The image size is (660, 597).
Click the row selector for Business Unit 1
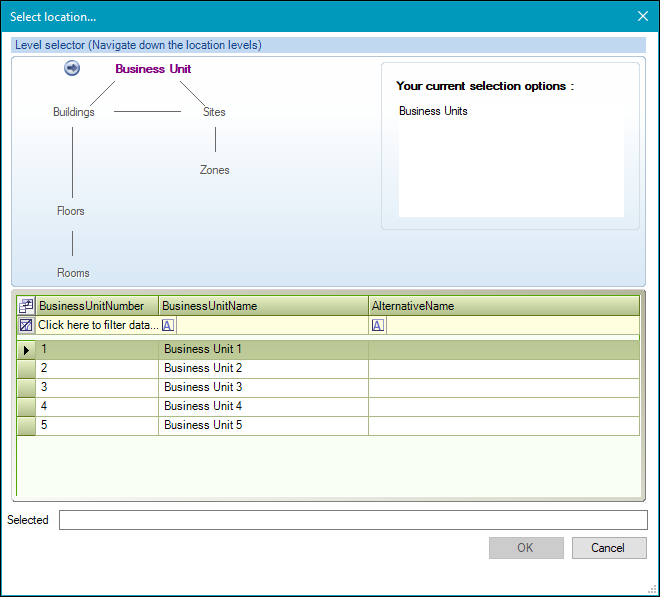[x=26, y=350]
